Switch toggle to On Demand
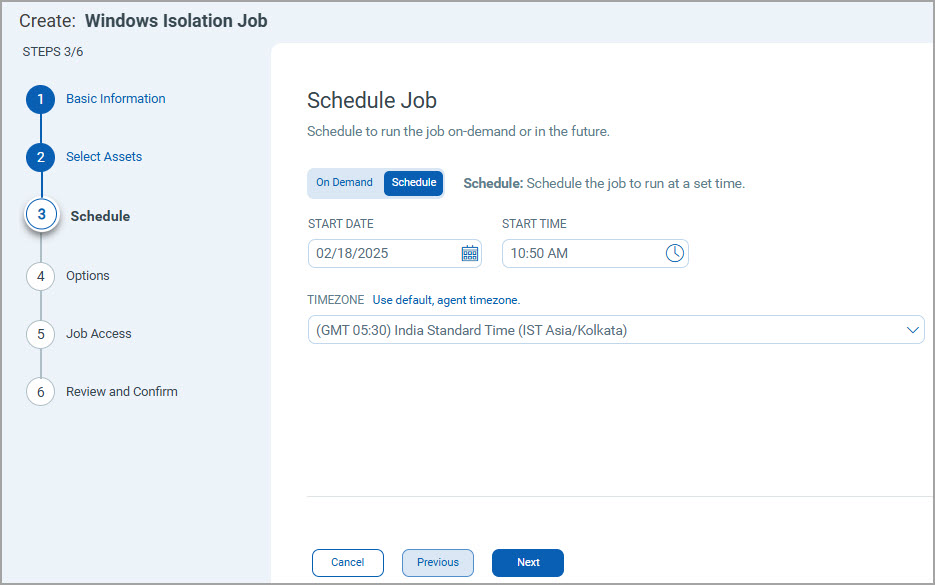 coord(344,182)
